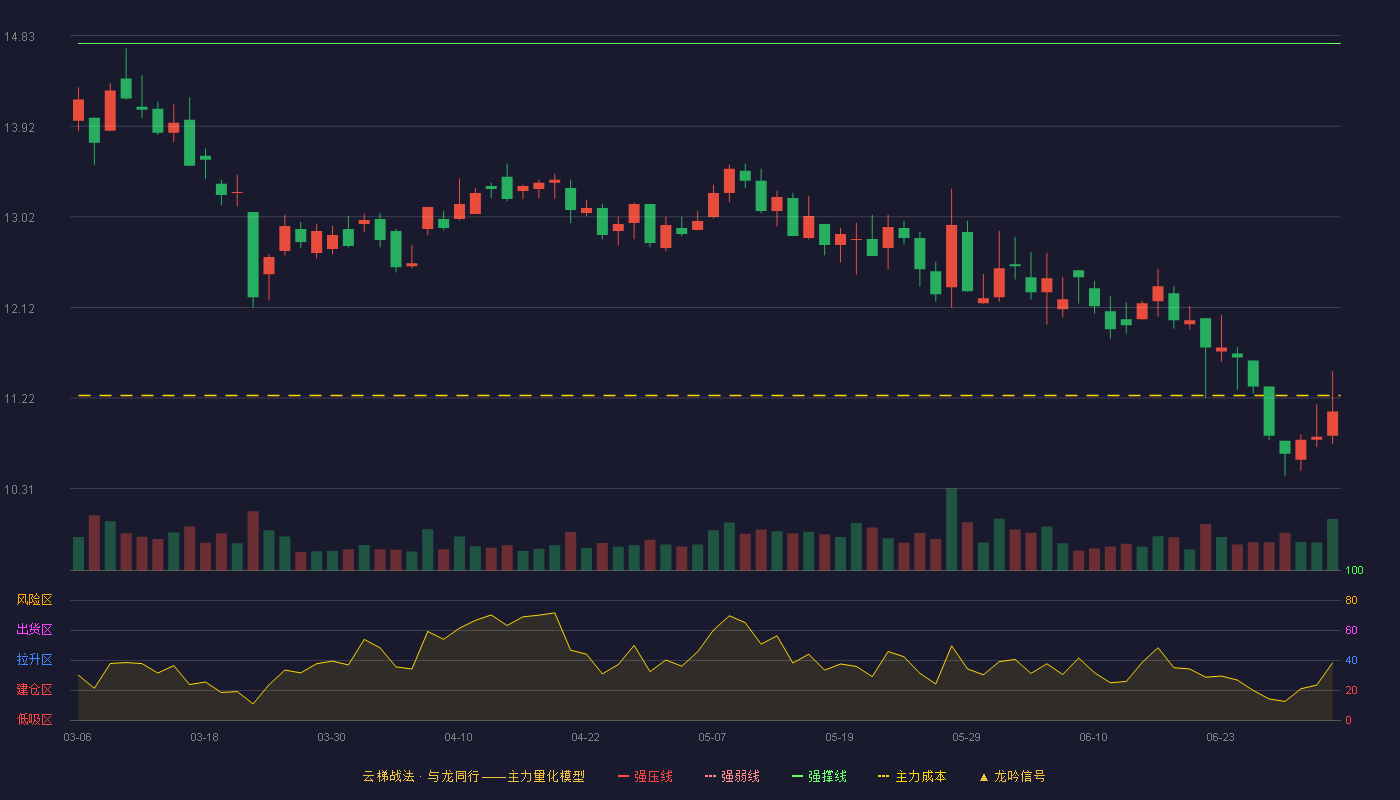
Task: Click the green 强撑线 legend marker
Action: click(x=797, y=776)
